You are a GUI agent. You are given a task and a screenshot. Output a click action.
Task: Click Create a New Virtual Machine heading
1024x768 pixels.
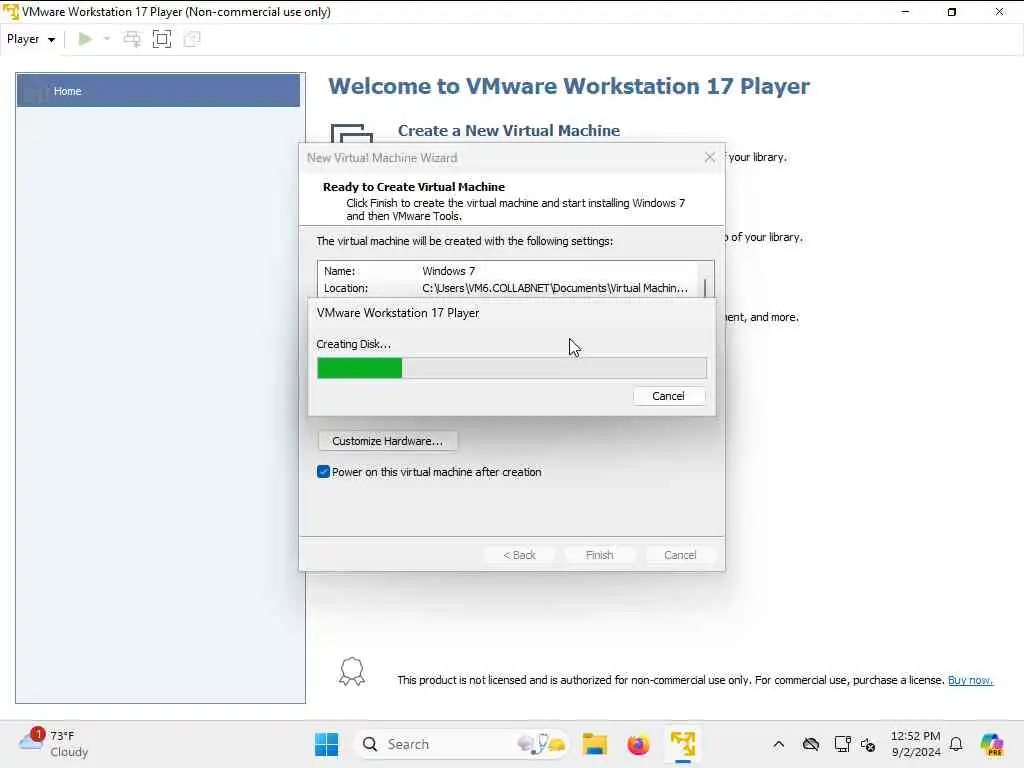coord(509,131)
